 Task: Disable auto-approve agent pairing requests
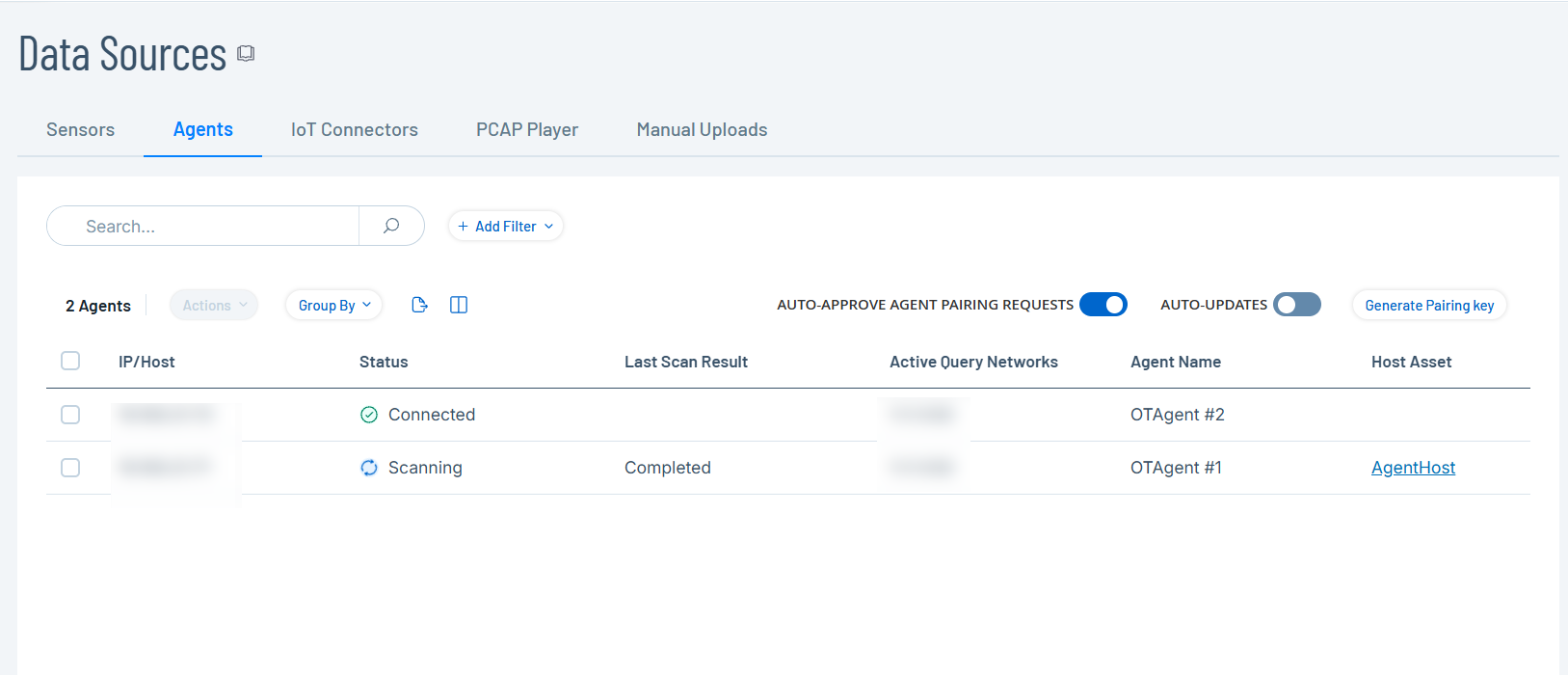coord(1103,305)
